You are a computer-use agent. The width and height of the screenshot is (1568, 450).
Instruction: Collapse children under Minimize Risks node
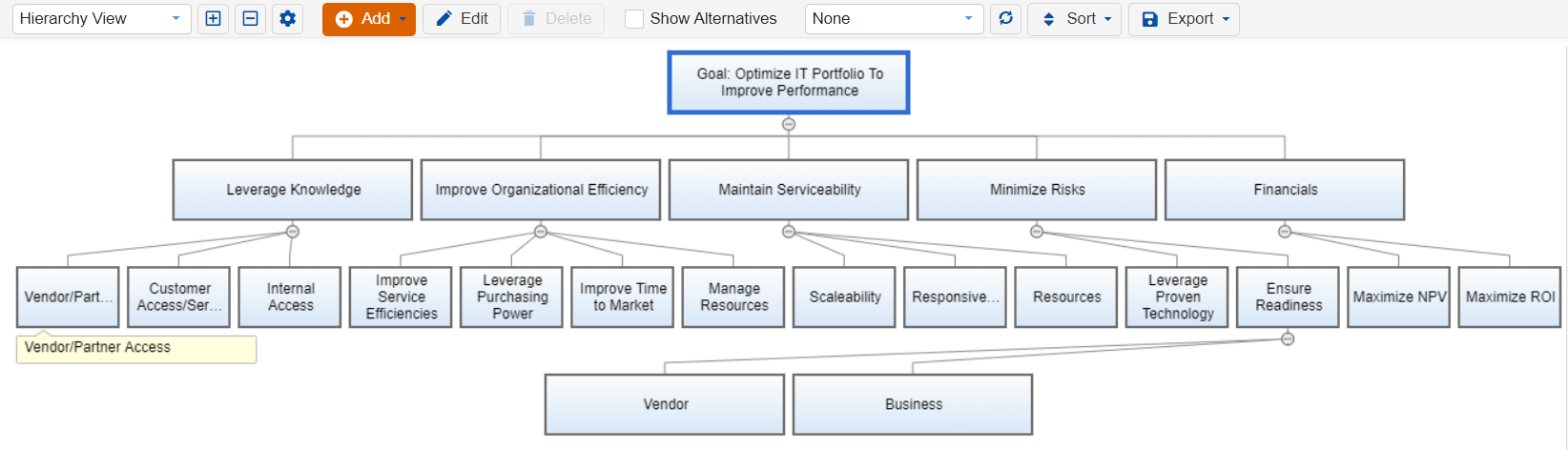(1037, 232)
